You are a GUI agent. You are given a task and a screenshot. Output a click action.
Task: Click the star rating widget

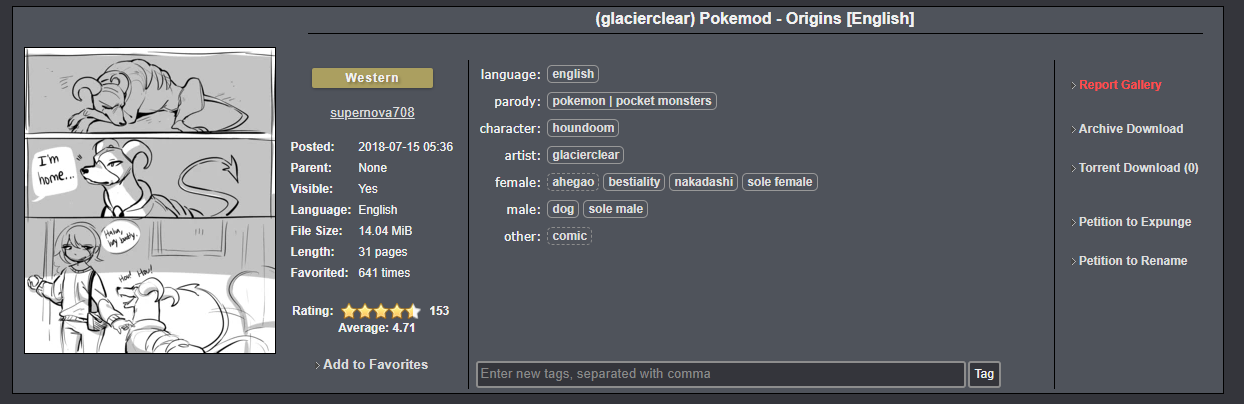[381, 311]
